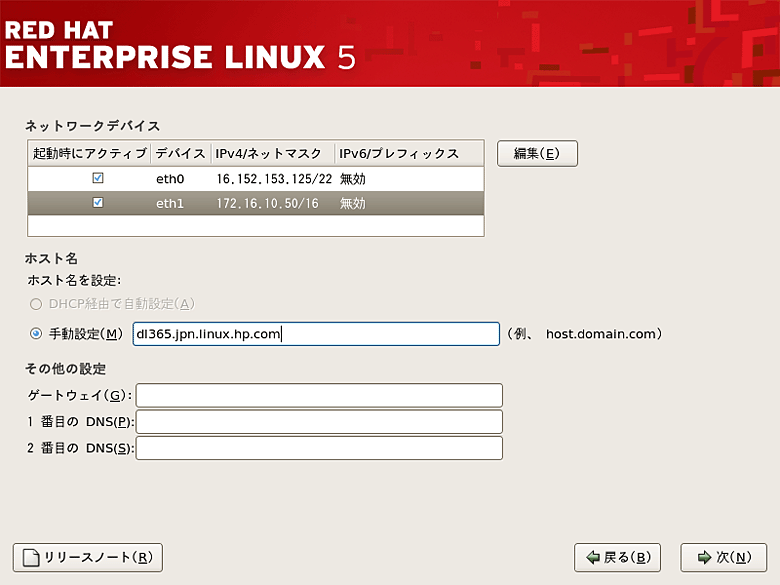780x585 pixels.
Task: Sort by the デバイス column header
Action: (x=180, y=153)
